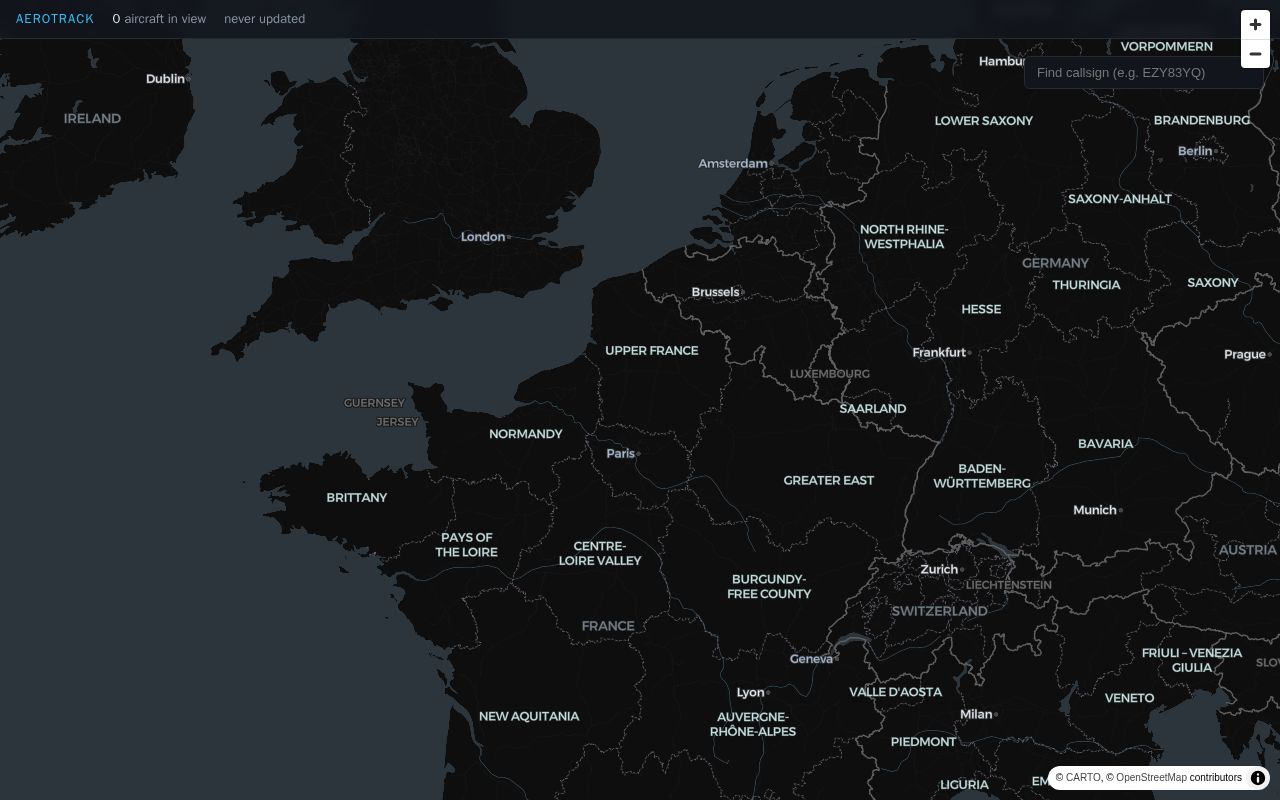1280x800 pixels.
Task: Click the Brussels city label
Action: pos(715,292)
